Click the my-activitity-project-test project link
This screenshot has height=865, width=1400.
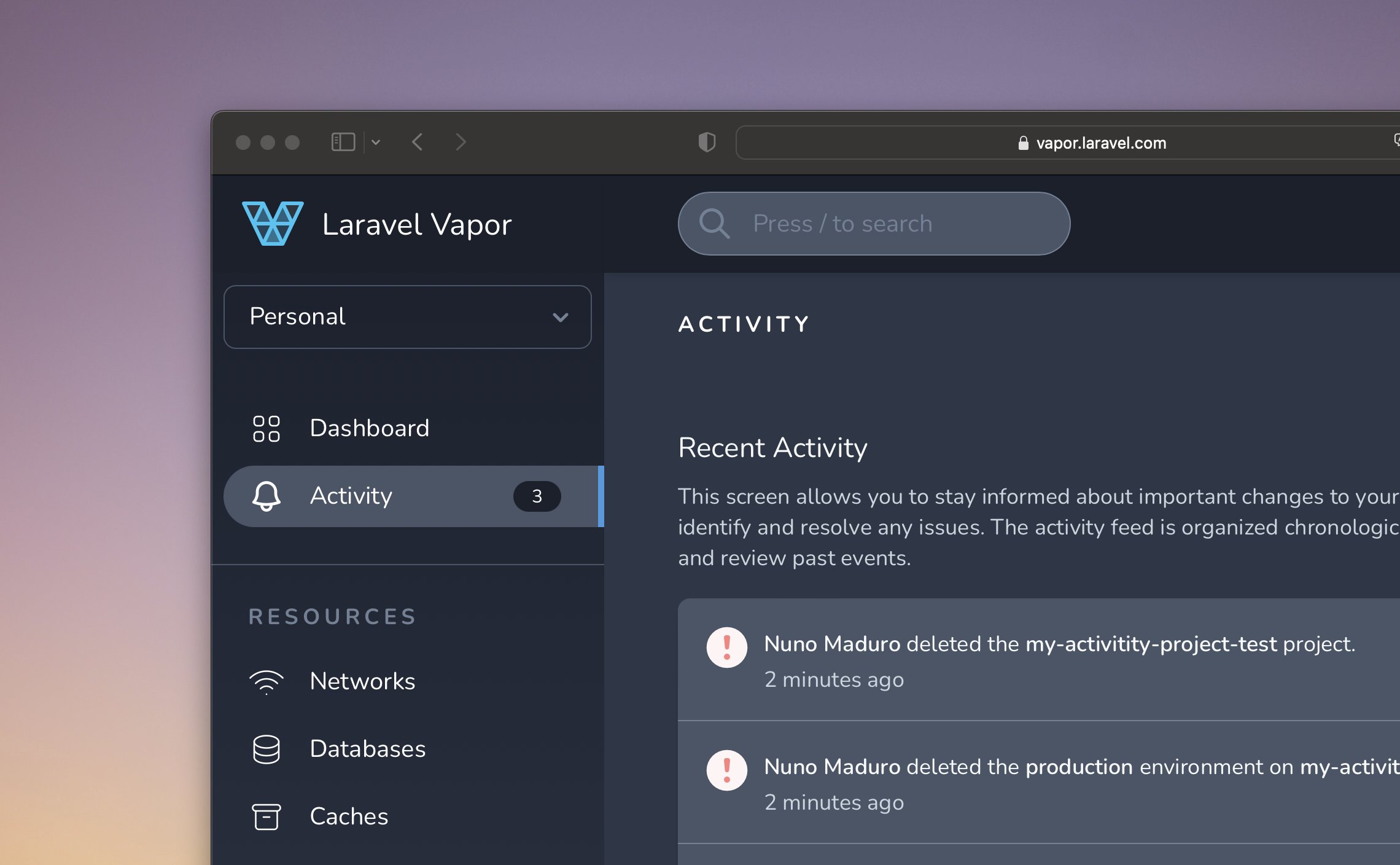pyautogui.click(x=1151, y=644)
